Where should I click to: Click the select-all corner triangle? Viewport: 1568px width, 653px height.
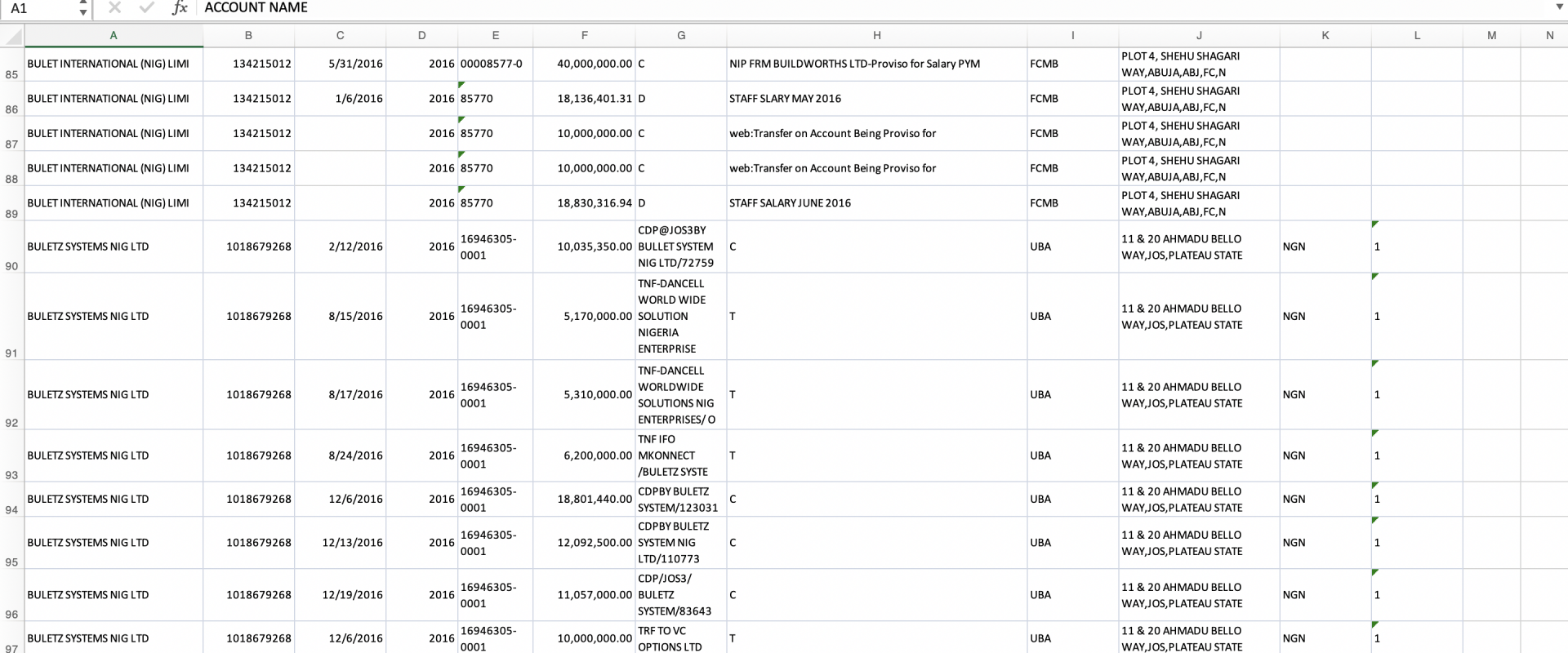(x=12, y=36)
